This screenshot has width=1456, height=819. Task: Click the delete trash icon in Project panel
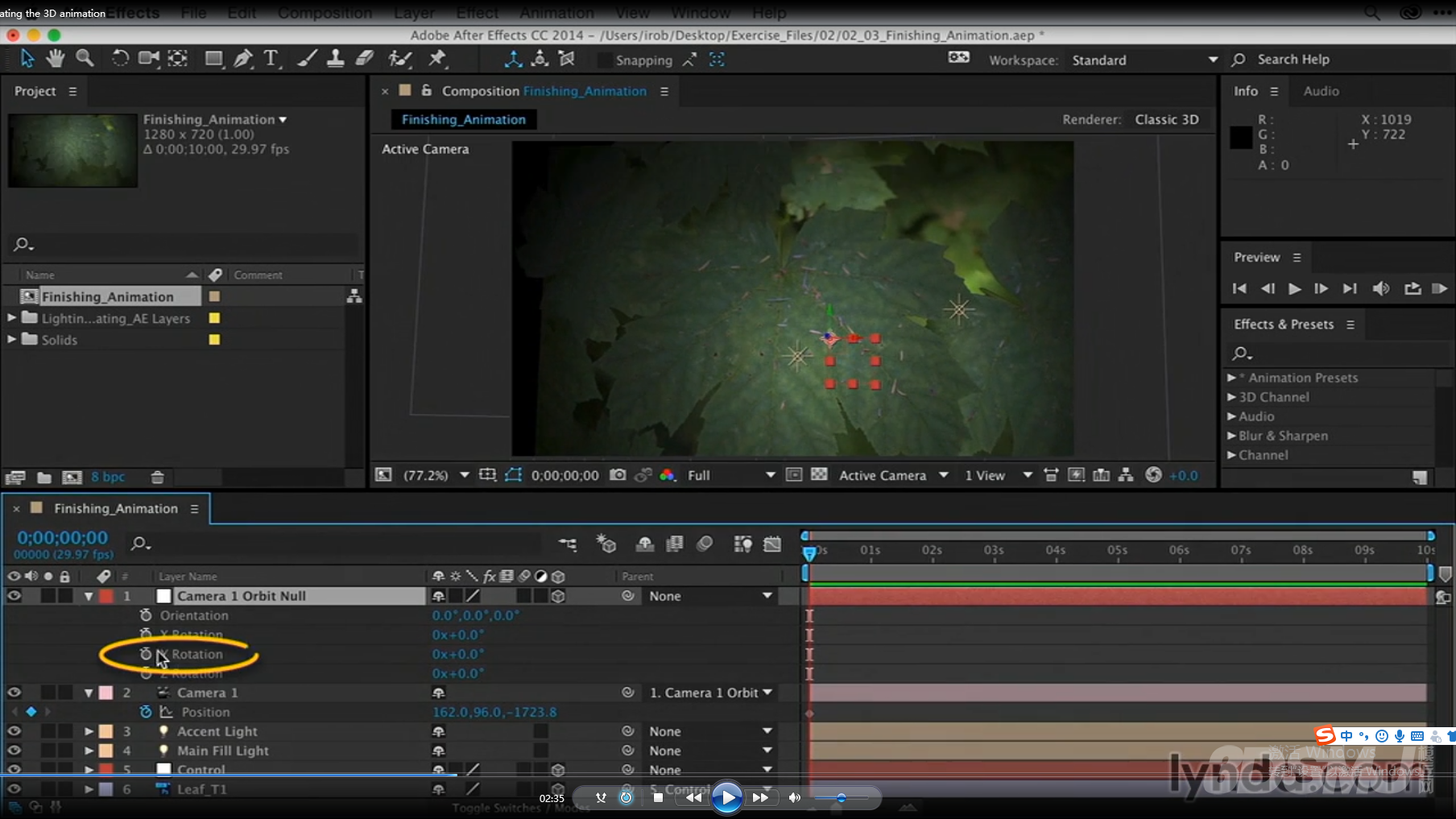click(x=158, y=478)
